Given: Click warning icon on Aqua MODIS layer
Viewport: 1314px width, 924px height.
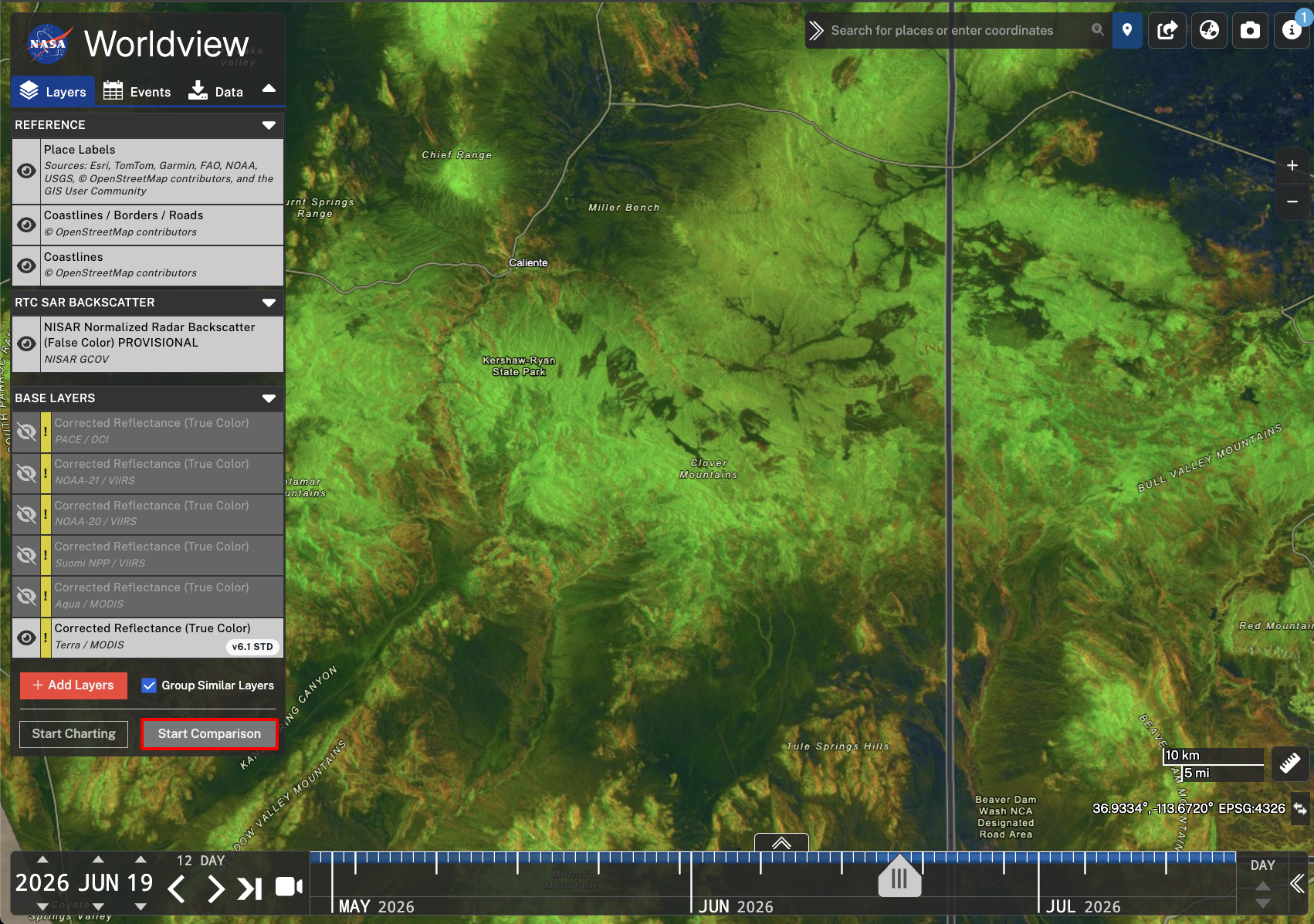Looking at the screenshot, I should (x=46, y=596).
